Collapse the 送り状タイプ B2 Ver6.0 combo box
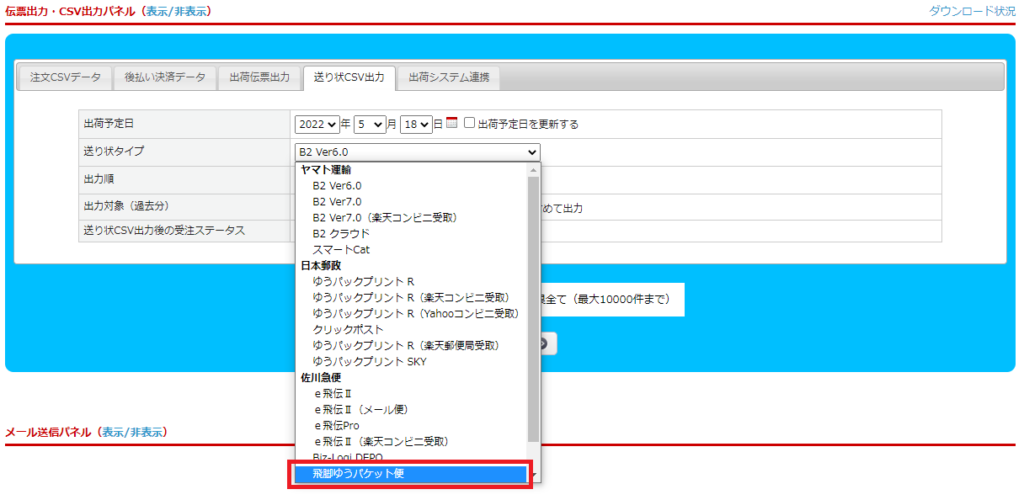Image resolution: width=1024 pixels, height=500 pixels. coord(417,152)
